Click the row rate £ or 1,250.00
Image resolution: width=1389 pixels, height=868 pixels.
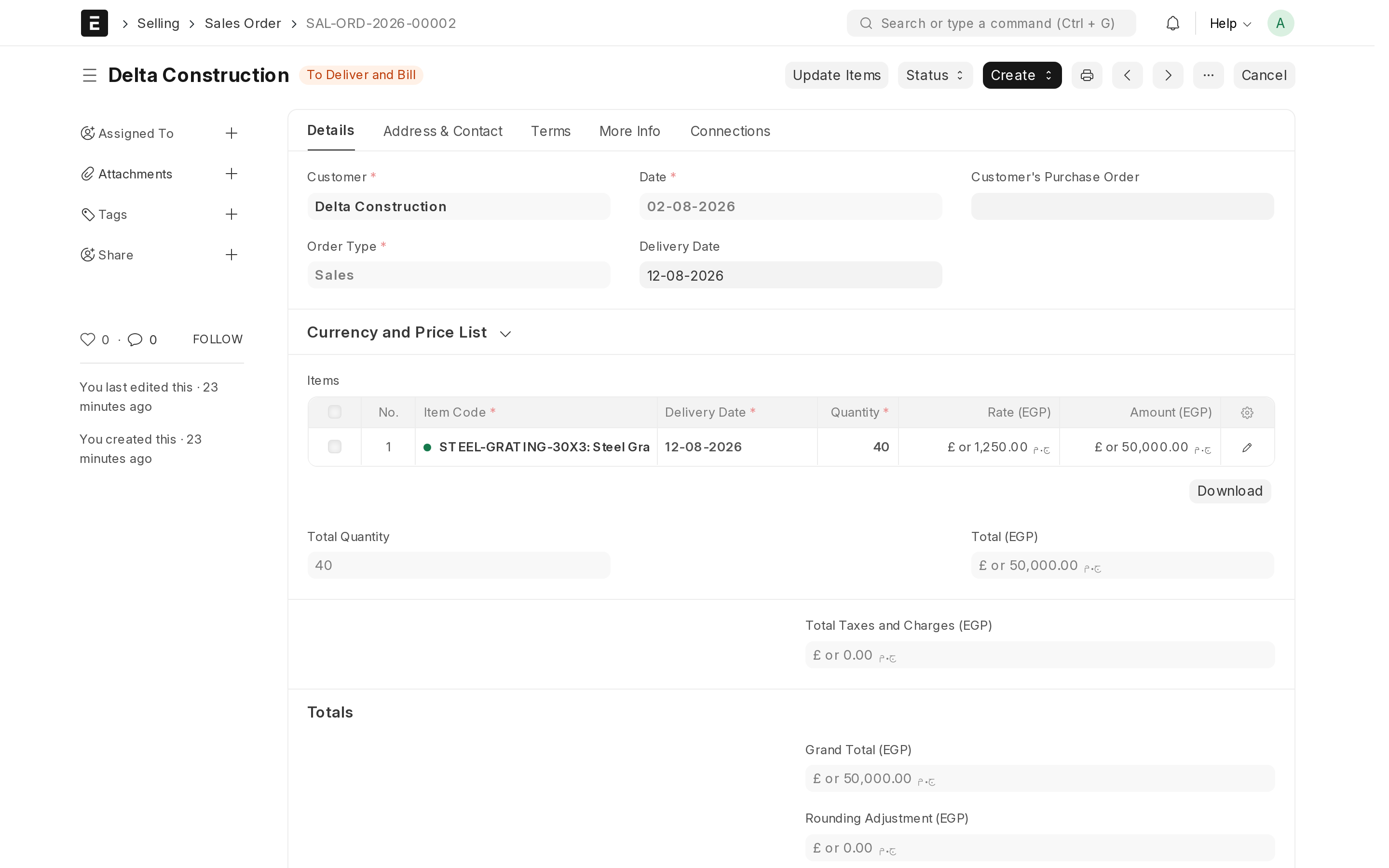click(x=978, y=447)
